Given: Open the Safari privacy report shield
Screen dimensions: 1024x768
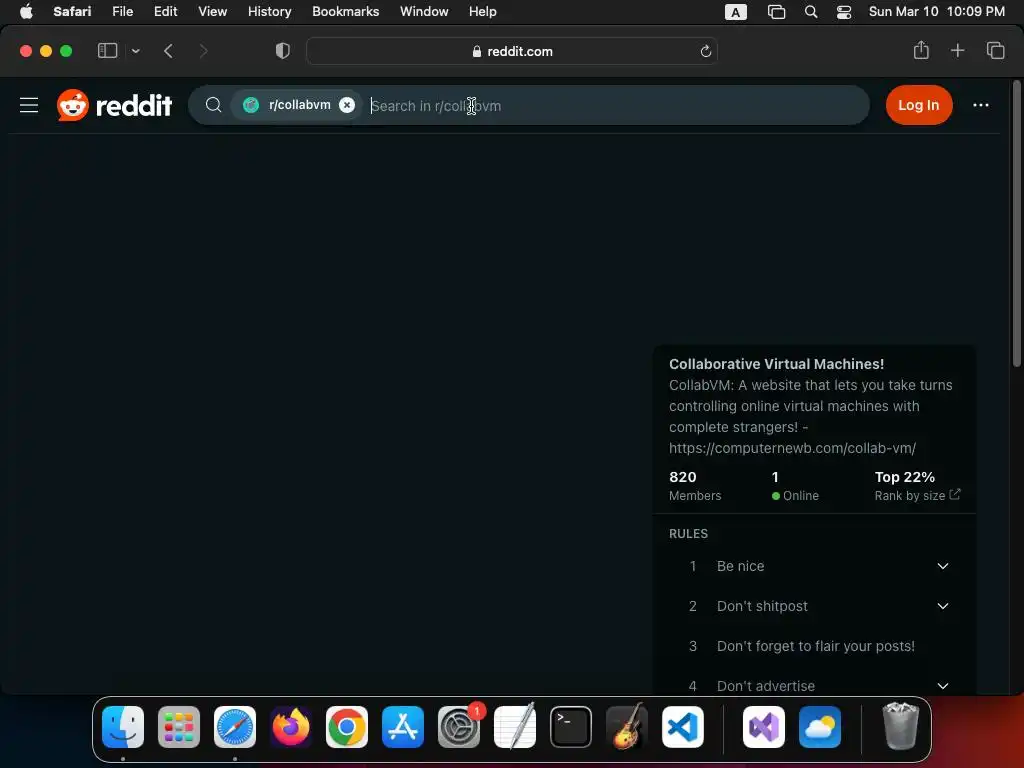Looking at the screenshot, I should (282, 51).
